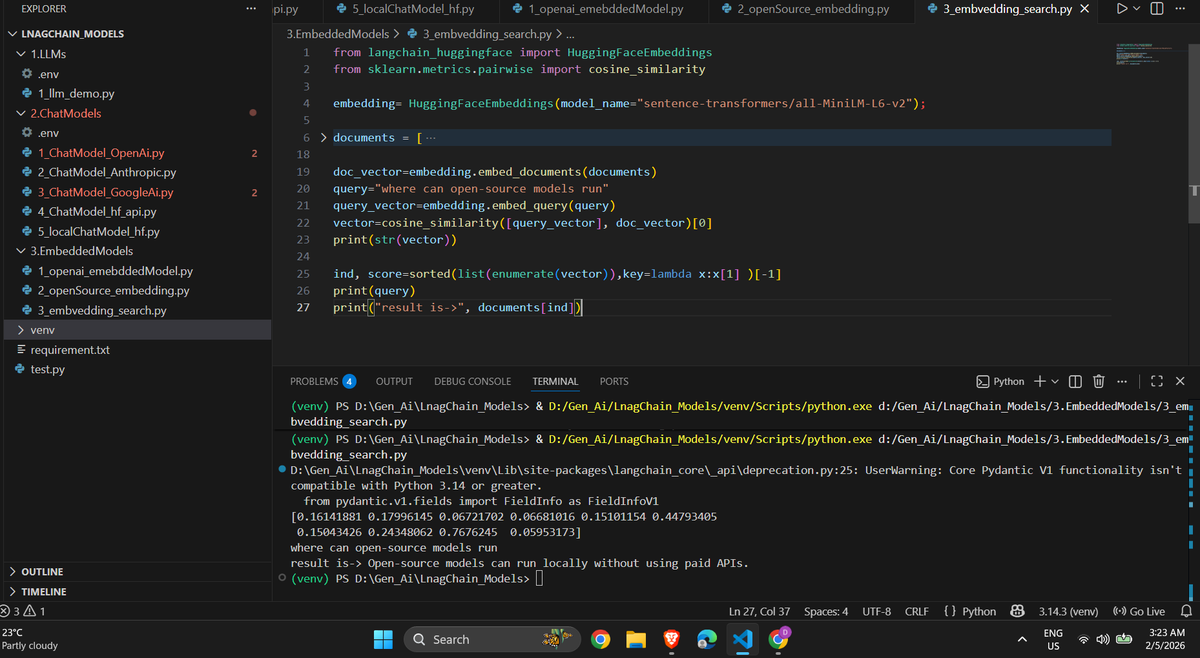The image size is (1200, 658).
Task: Open File Explorer from the taskbar
Action: (x=636, y=639)
